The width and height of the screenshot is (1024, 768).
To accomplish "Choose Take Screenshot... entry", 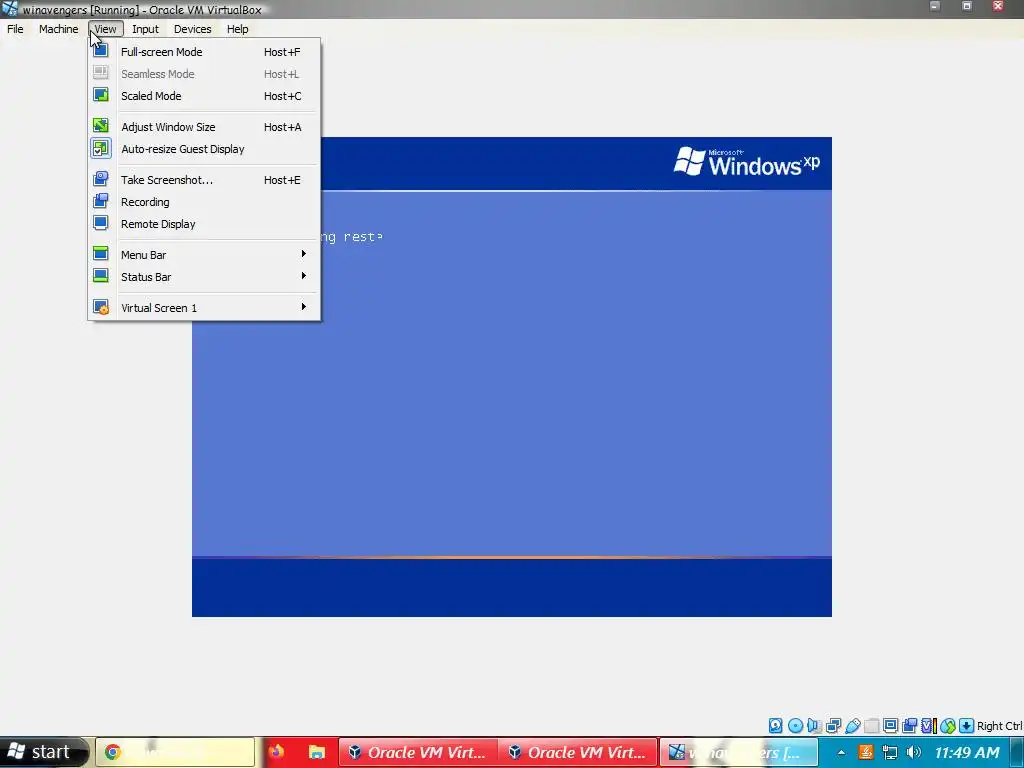I will pyautogui.click(x=204, y=180).
